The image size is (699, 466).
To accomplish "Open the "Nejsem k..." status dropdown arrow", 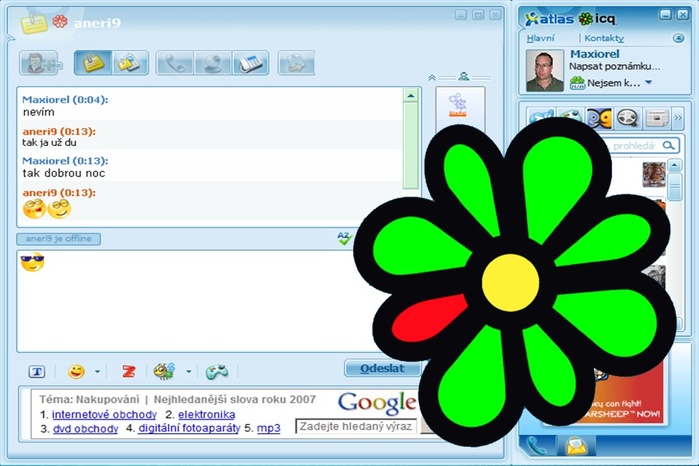I will tap(649, 82).
